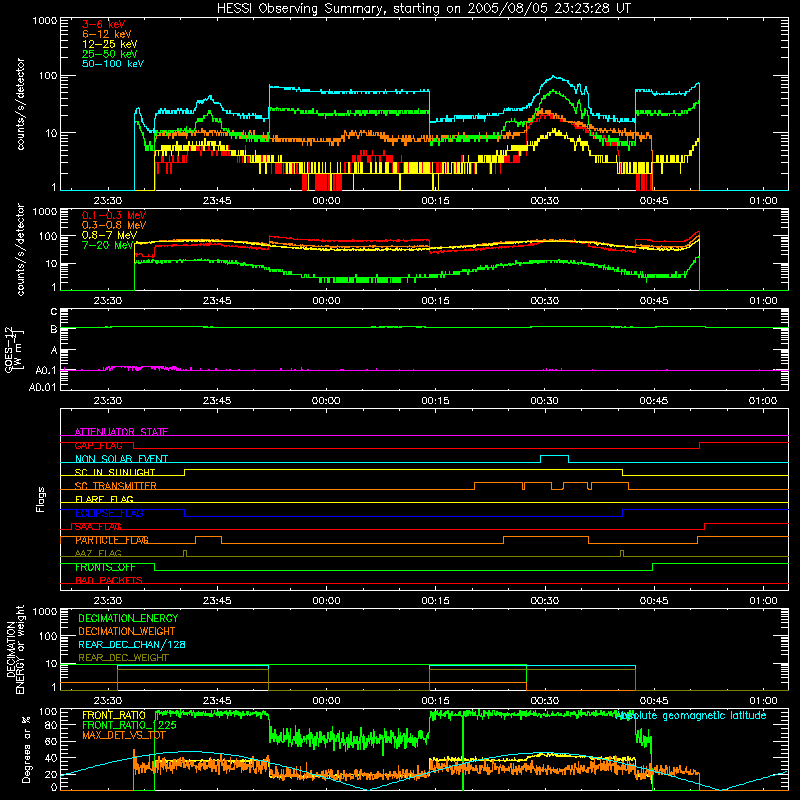
Task: Click the REAR_DEC_CHAN/128 legend label
Action: (132, 644)
